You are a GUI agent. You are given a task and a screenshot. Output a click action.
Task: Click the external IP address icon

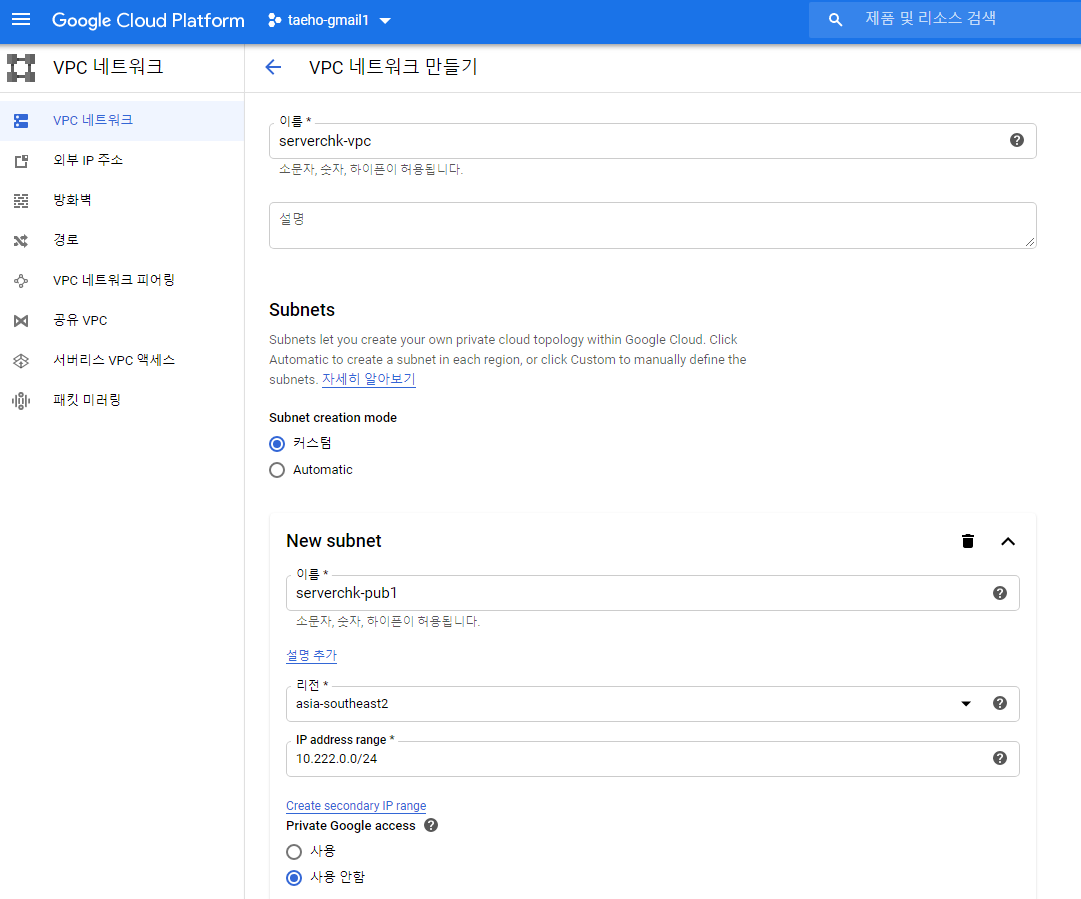[x=21, y=161]
